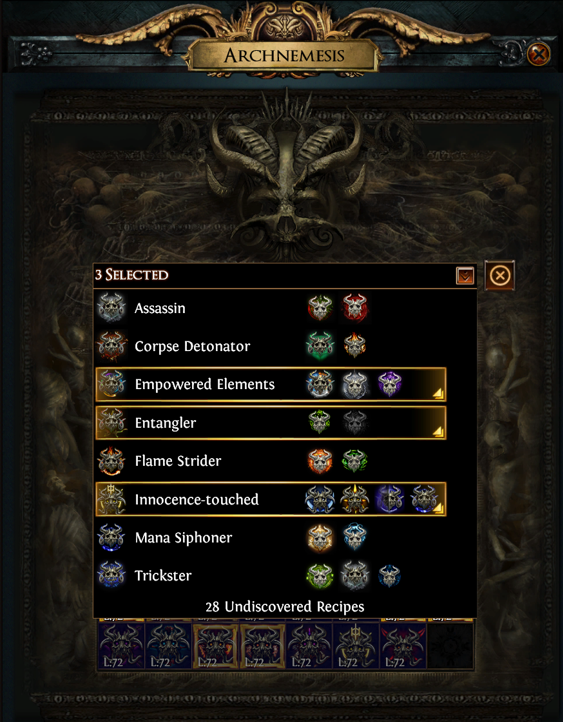Deselect the Empowered Elements recipe row
The image size is (563, 722).
tap(271, 384)
